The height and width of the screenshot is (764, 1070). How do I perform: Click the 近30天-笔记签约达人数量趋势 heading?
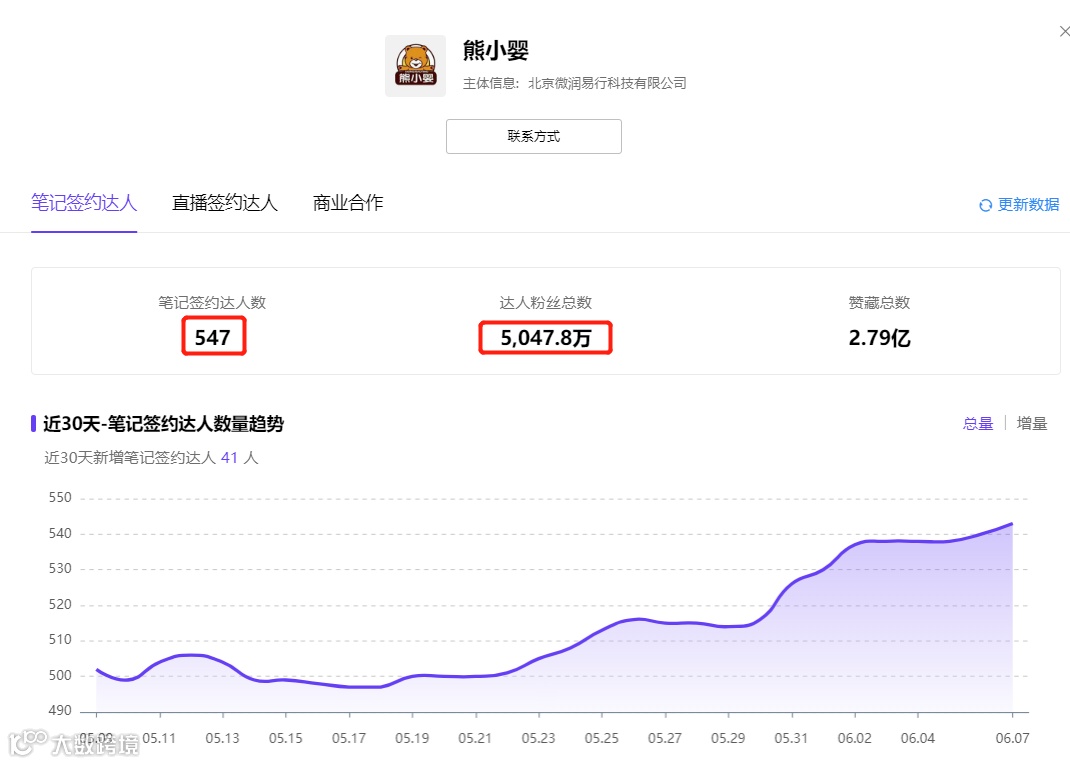tap(164, 424)
